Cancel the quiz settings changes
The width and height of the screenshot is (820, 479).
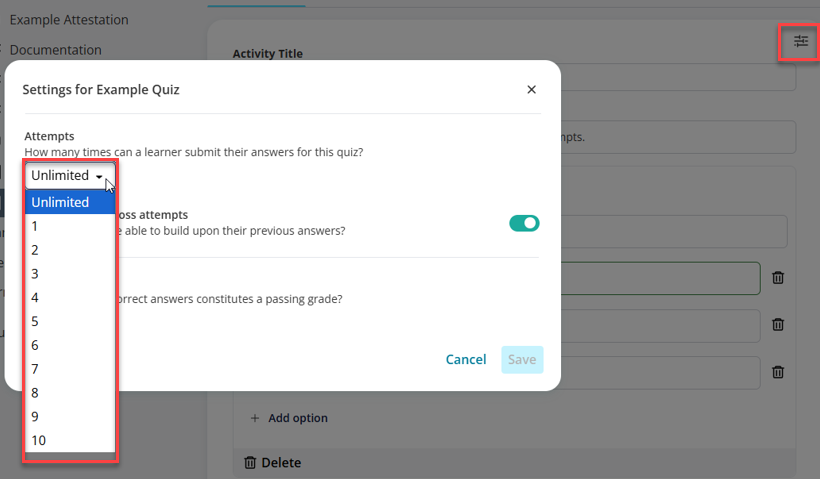pos(466,359)
